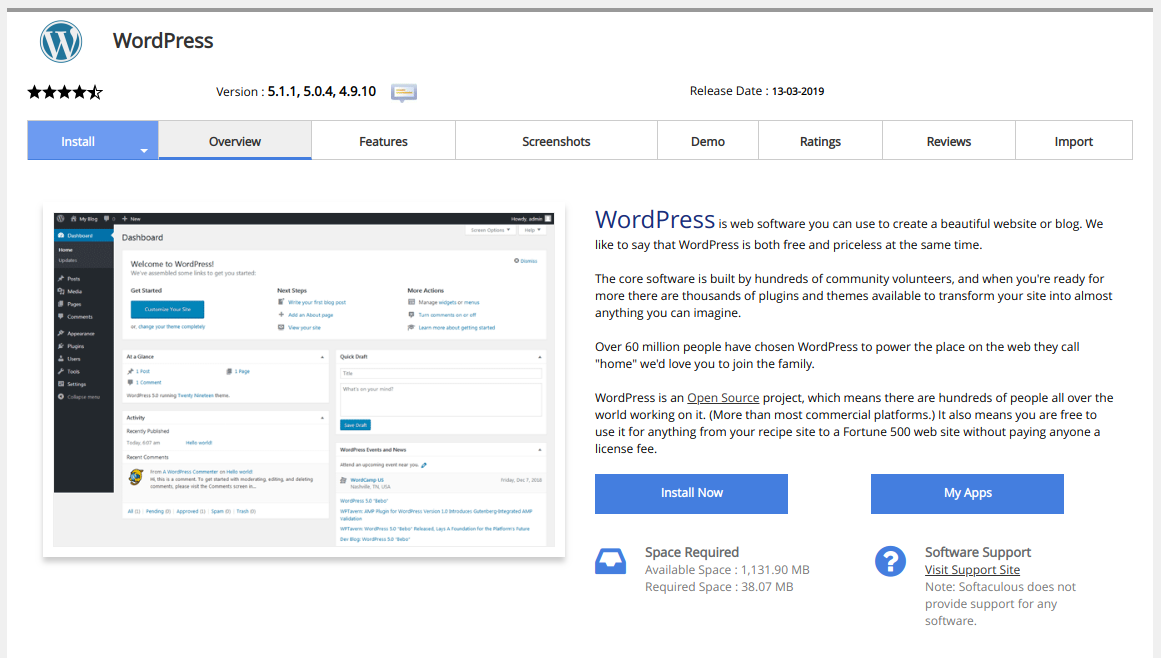The image size is (1161, 658).
Task: Open the Install tab
Action: pos(78,141)
